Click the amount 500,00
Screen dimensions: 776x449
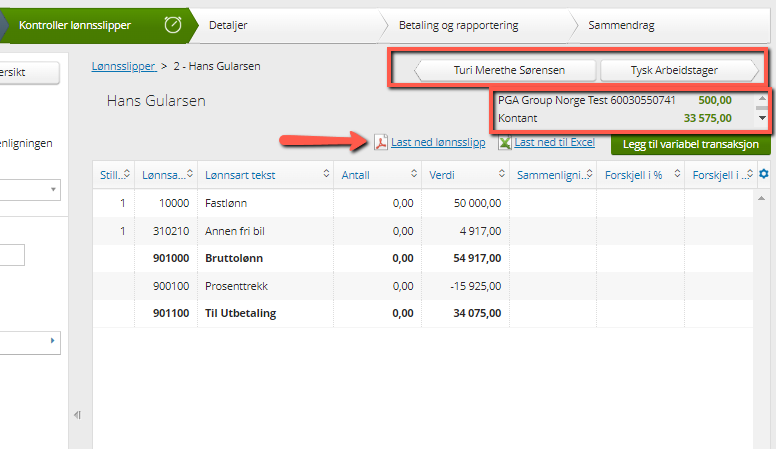(x=715, y=100)
